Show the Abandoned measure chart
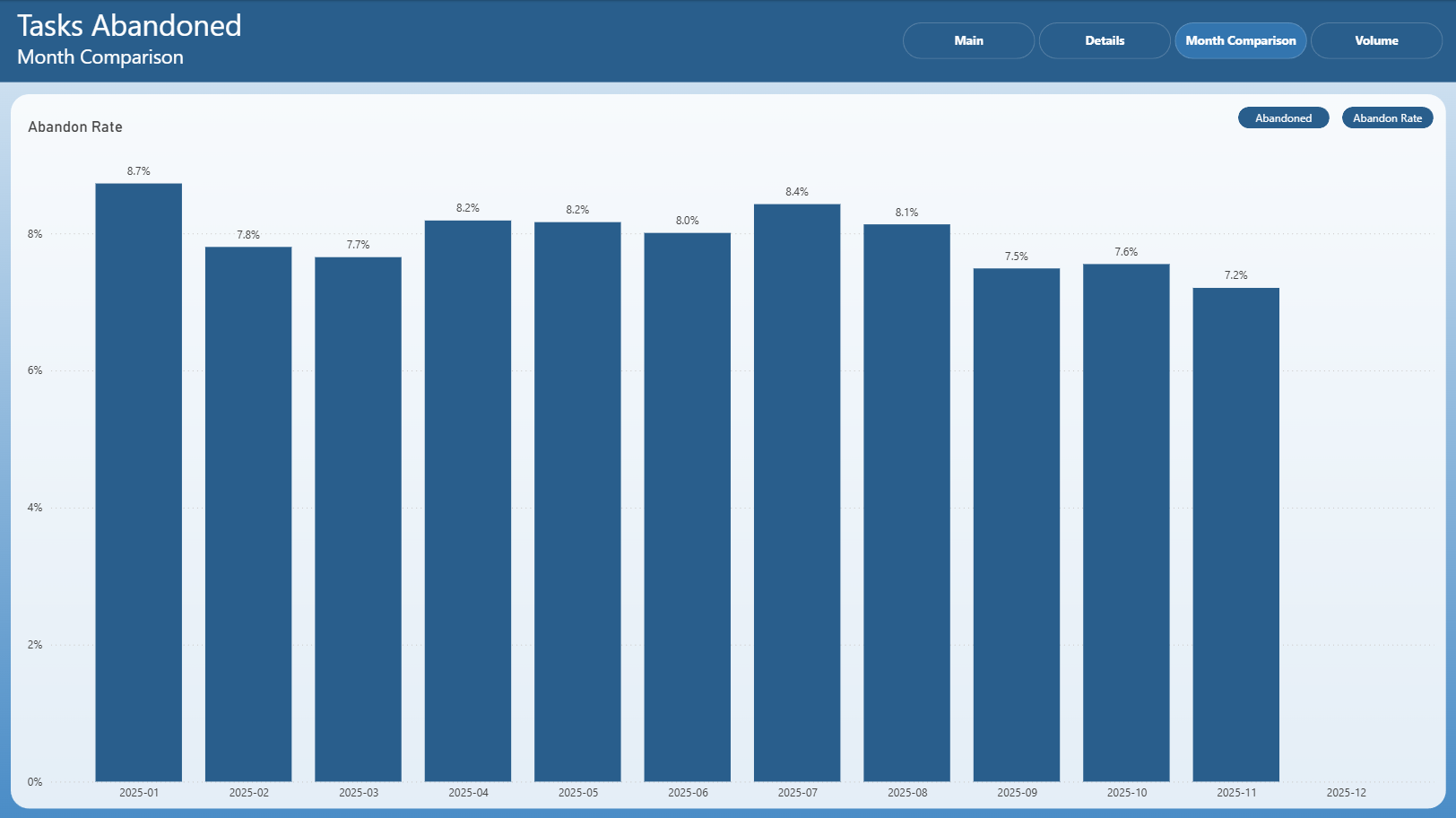 [x=1283, y=117]
